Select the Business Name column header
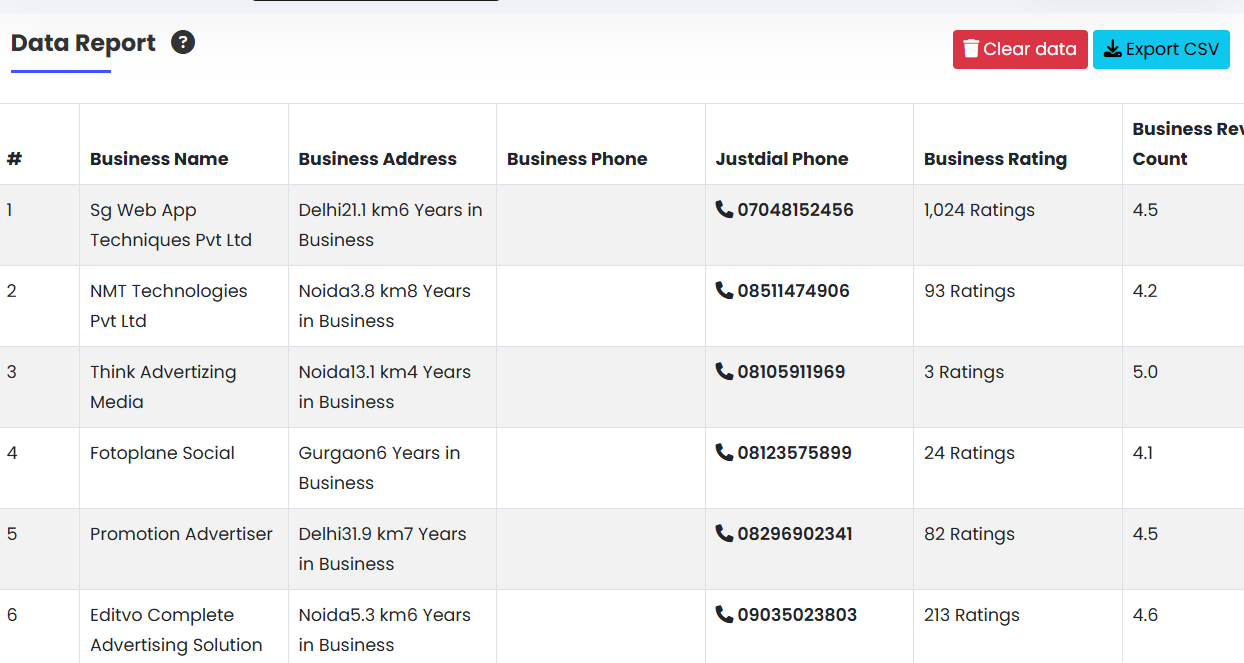The image size is (1244, 663). tap(159, 159)
